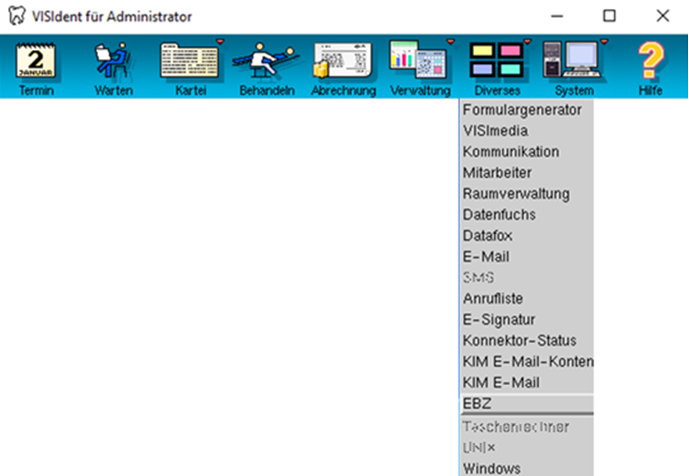Click the highlighted EBZ menu entry
The image size is (689, 476).
(x=526, y=403)
